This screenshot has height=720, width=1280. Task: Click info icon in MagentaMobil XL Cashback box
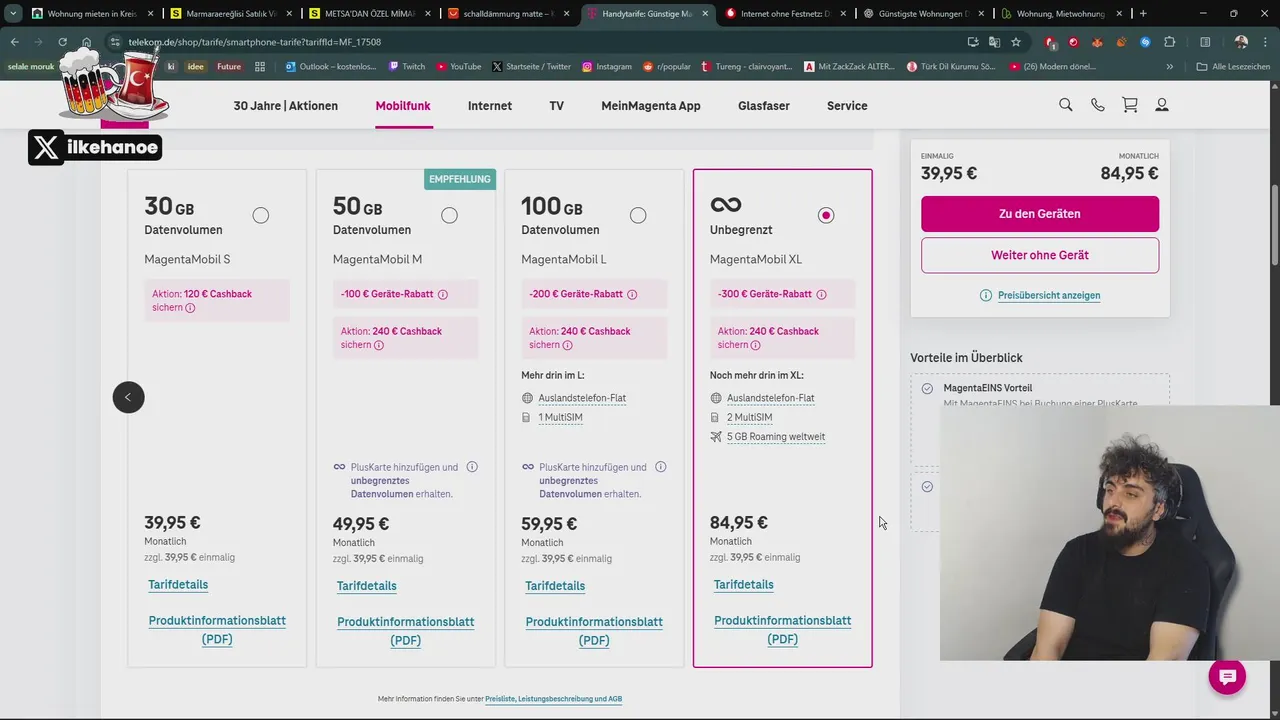755,345
